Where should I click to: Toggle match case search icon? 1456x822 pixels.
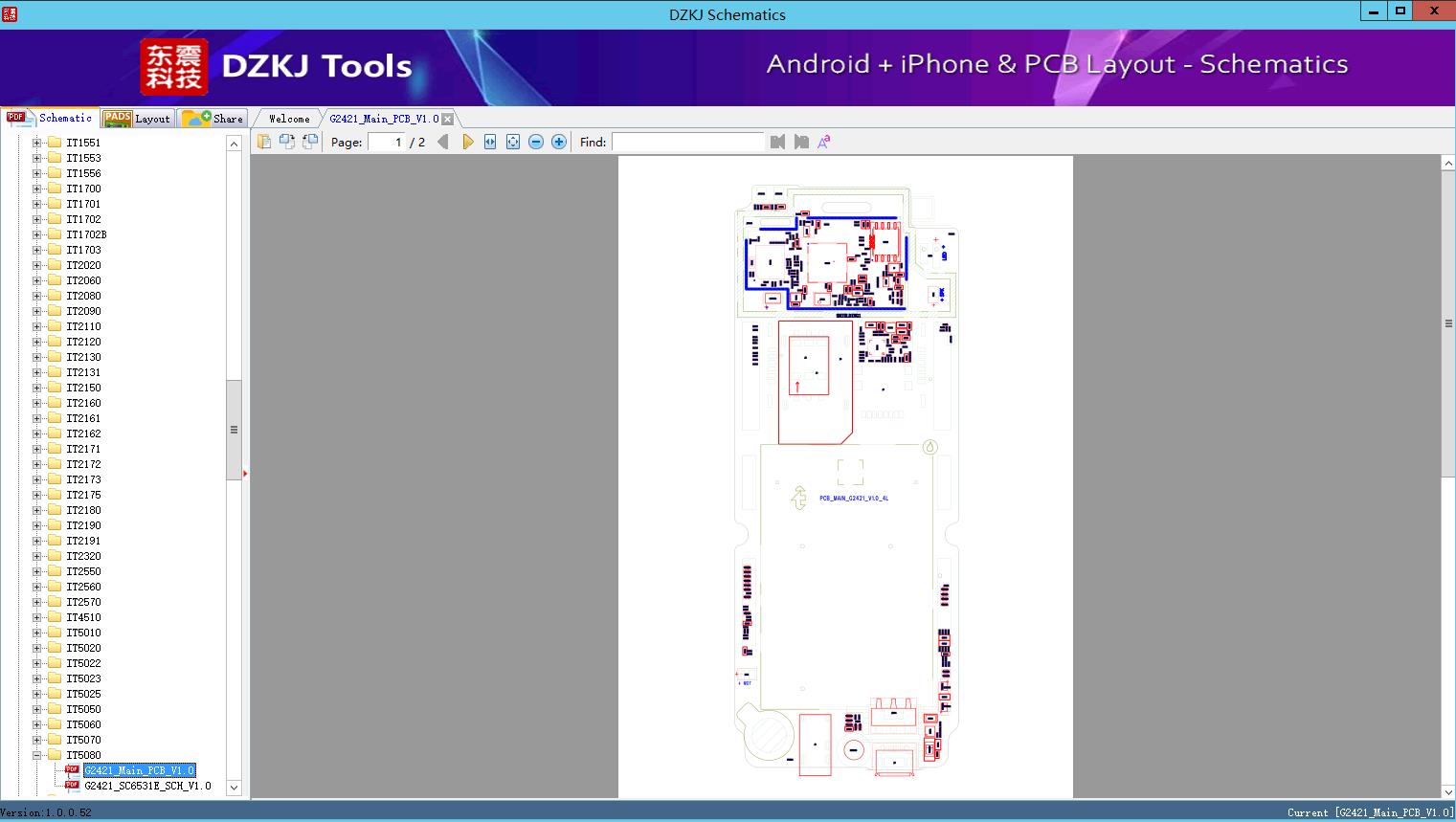[x=824, y=142]
